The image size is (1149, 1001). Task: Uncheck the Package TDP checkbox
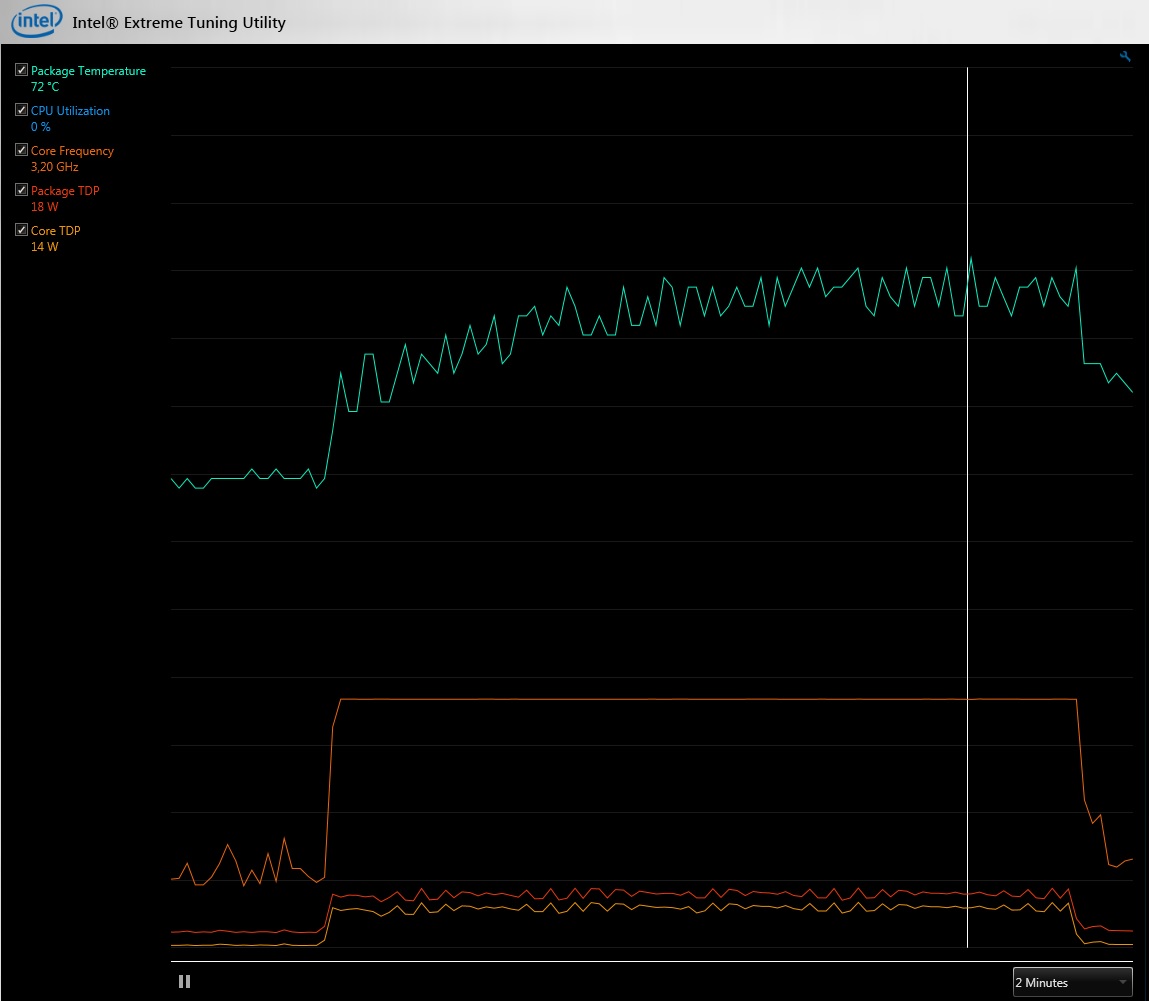coord(21,190)
